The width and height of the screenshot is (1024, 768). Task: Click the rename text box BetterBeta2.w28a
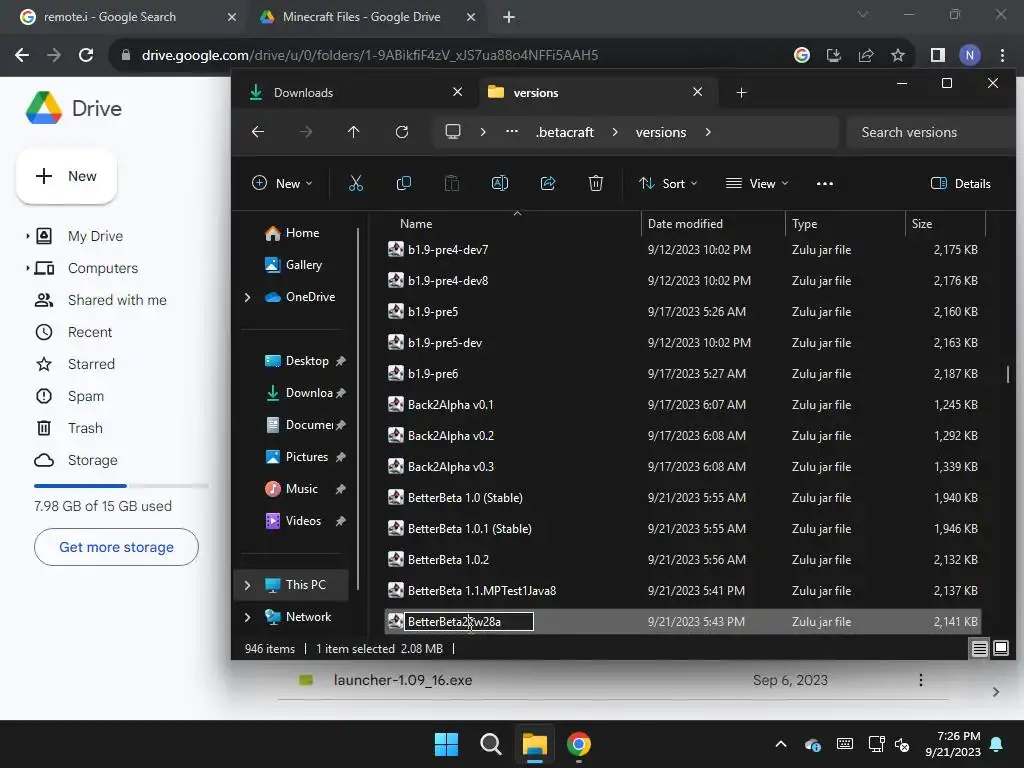click(x=469, y=622)
